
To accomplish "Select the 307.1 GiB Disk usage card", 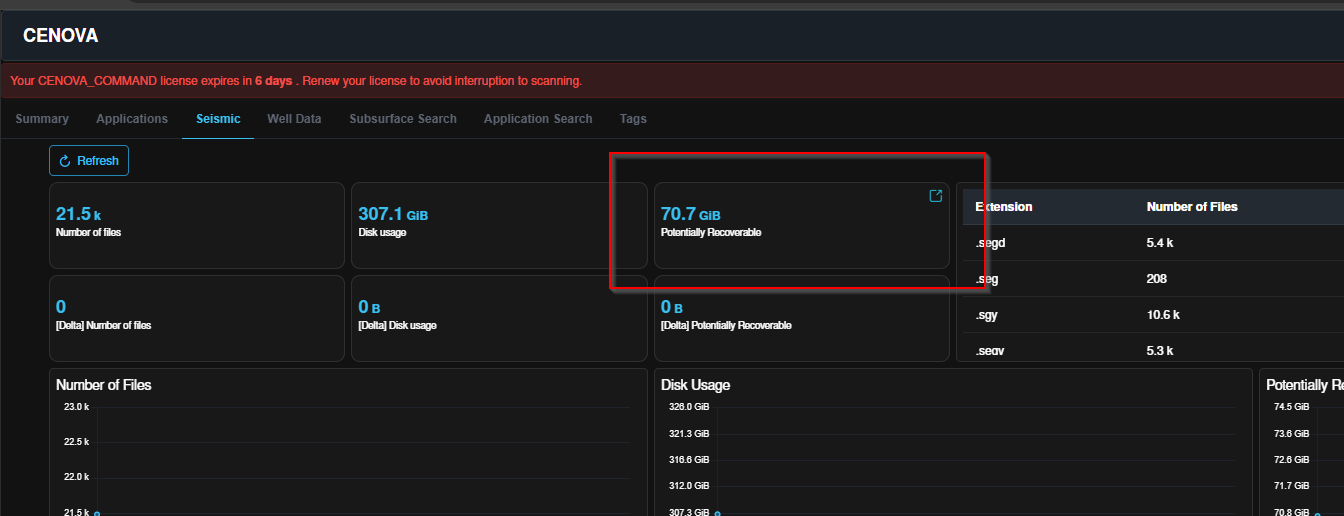I will (x=499, y=225).
